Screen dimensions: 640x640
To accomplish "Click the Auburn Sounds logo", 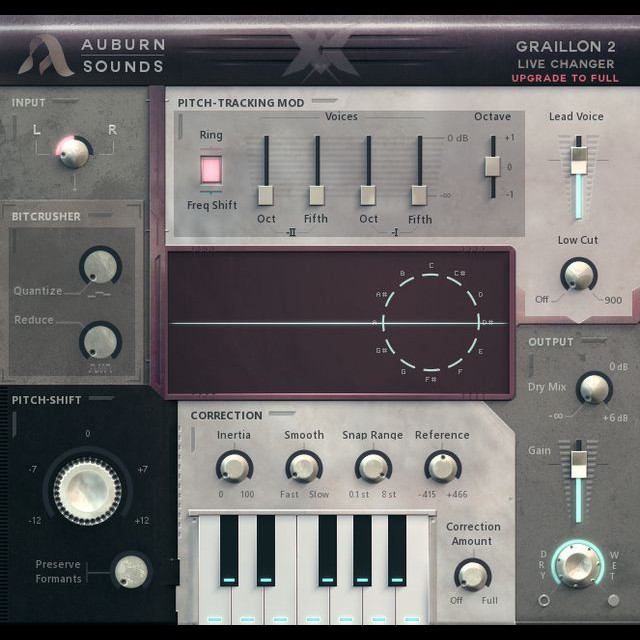I will click(92, 55).
